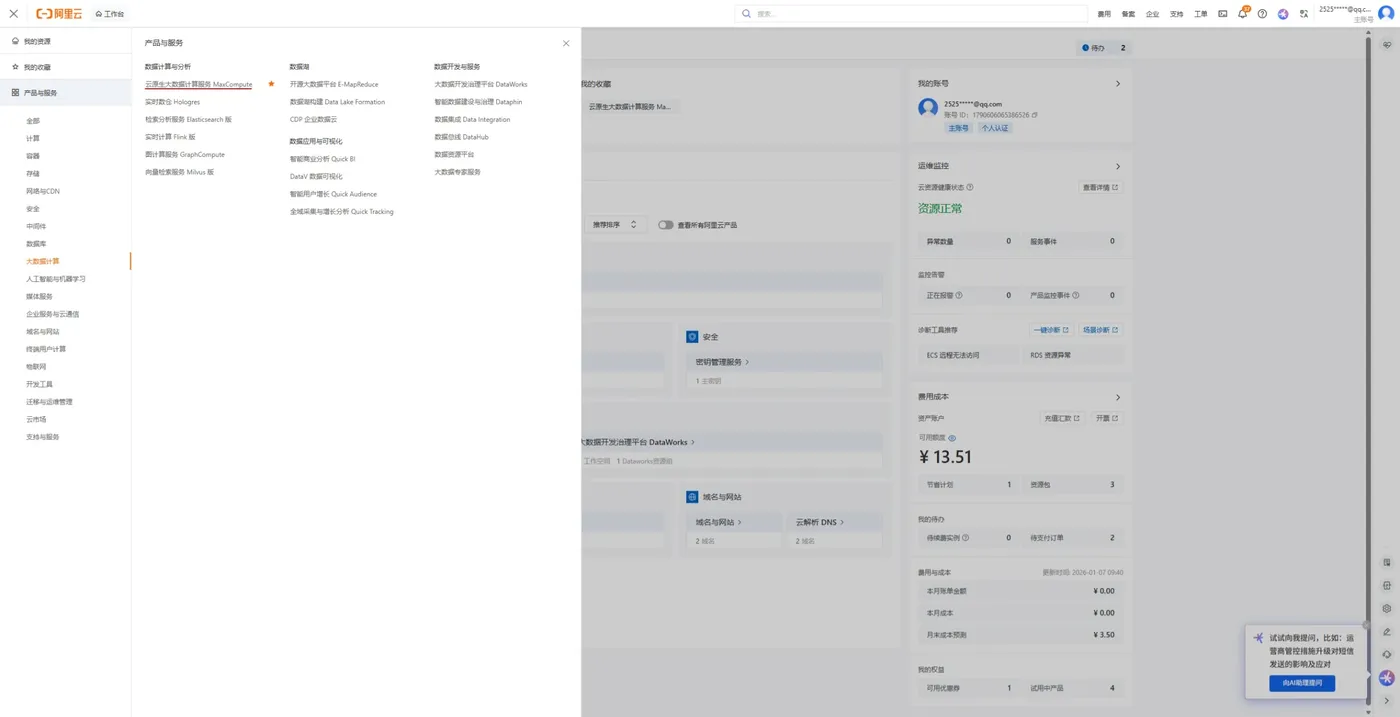Favorite star next to MaxCompute
Screen dimensions: 1400x717
(x=271, y=84)
